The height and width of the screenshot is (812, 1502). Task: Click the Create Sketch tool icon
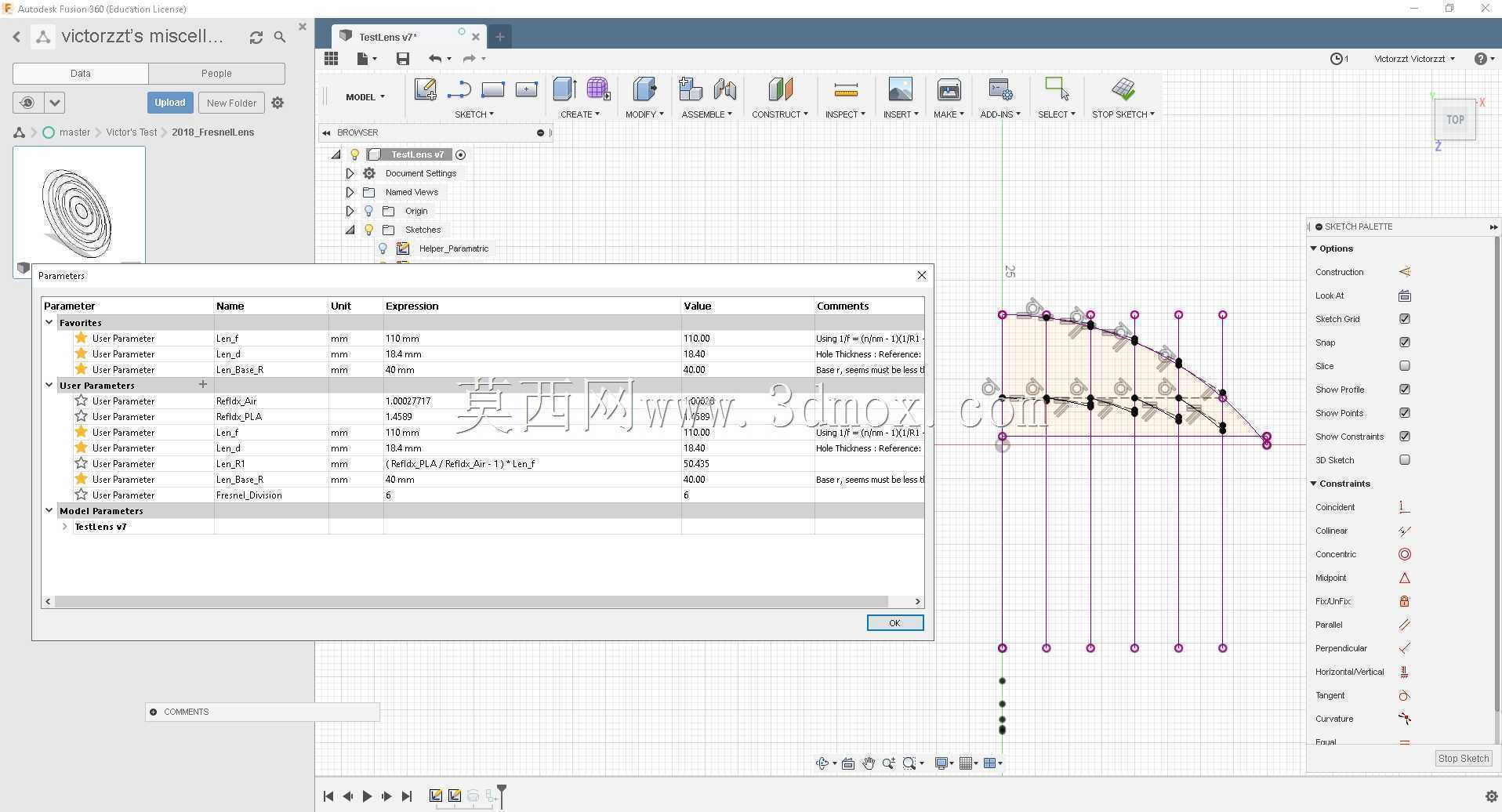(x=425, y=89)
